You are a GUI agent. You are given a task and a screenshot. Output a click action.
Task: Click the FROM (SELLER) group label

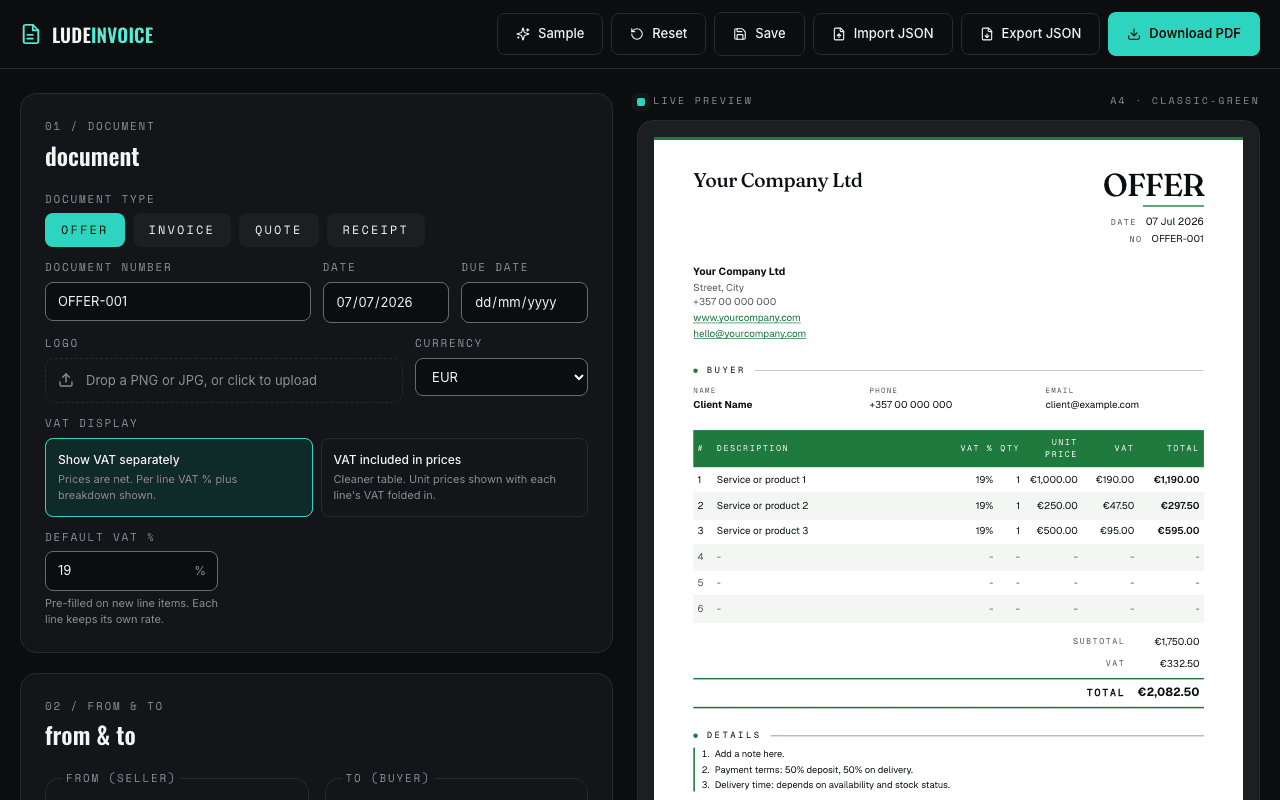pyautogui.click(x=121, y=778)
